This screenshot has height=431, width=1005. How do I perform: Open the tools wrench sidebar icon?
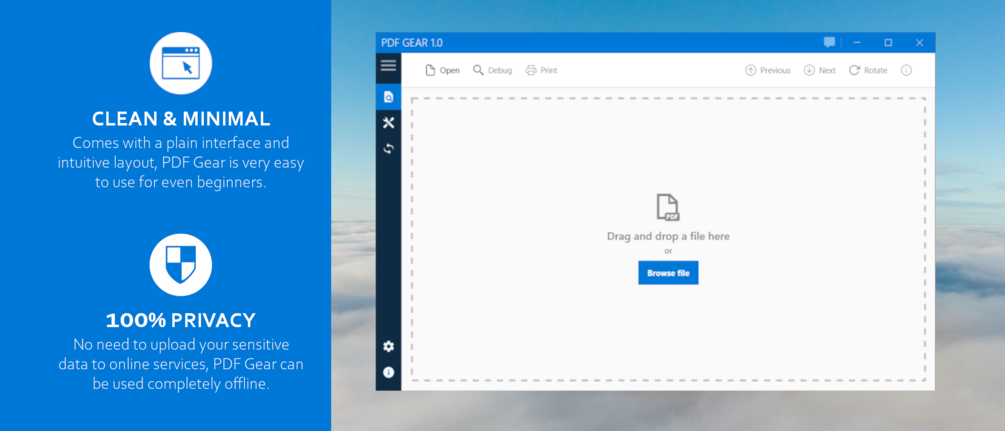pos(388,123)
